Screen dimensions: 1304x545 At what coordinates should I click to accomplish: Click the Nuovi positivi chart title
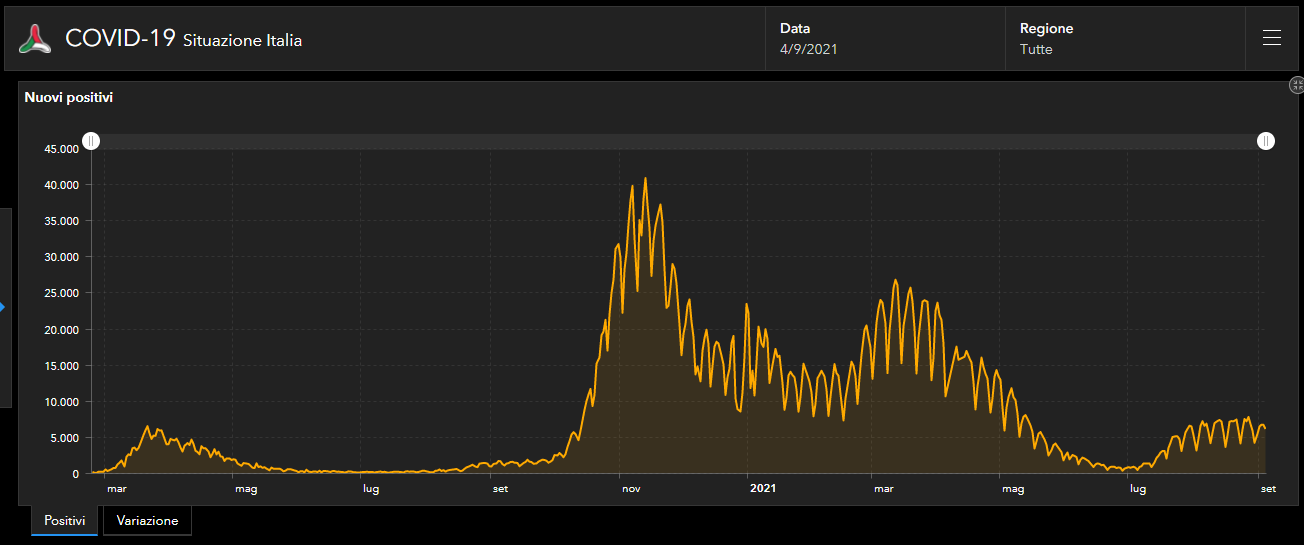pos(69,97)
